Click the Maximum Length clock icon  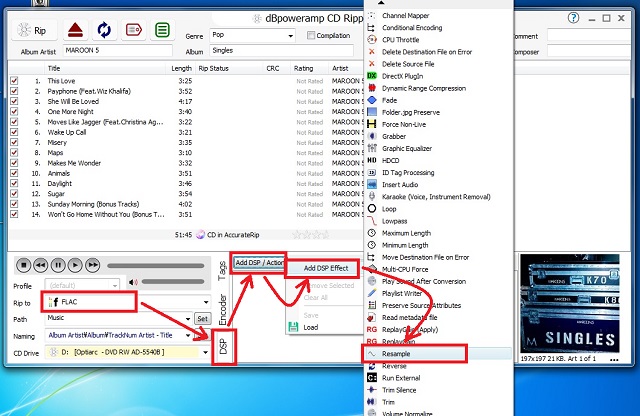pyautogui.click(x=371, y=233)
